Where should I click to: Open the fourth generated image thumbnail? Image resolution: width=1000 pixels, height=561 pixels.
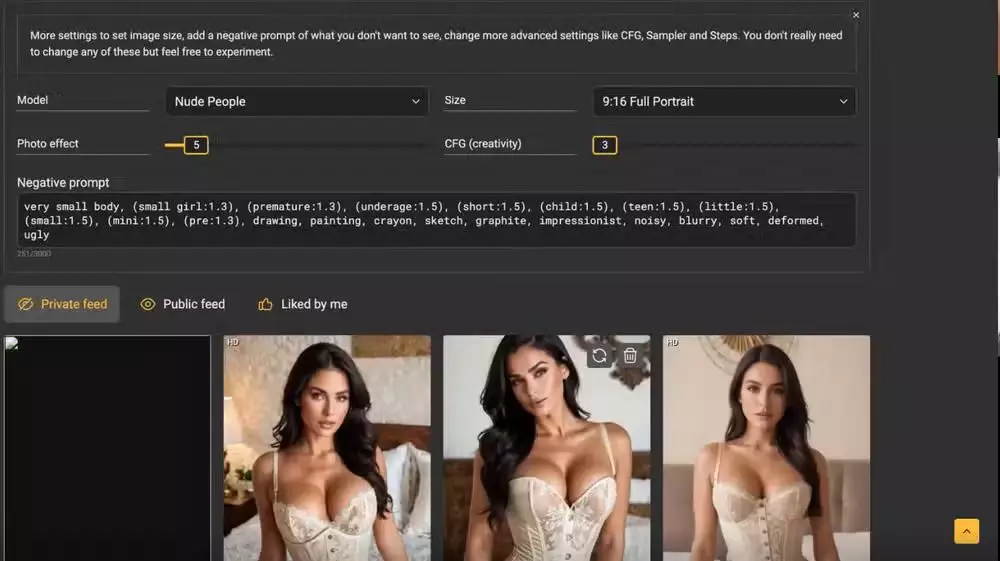point(766,450)
